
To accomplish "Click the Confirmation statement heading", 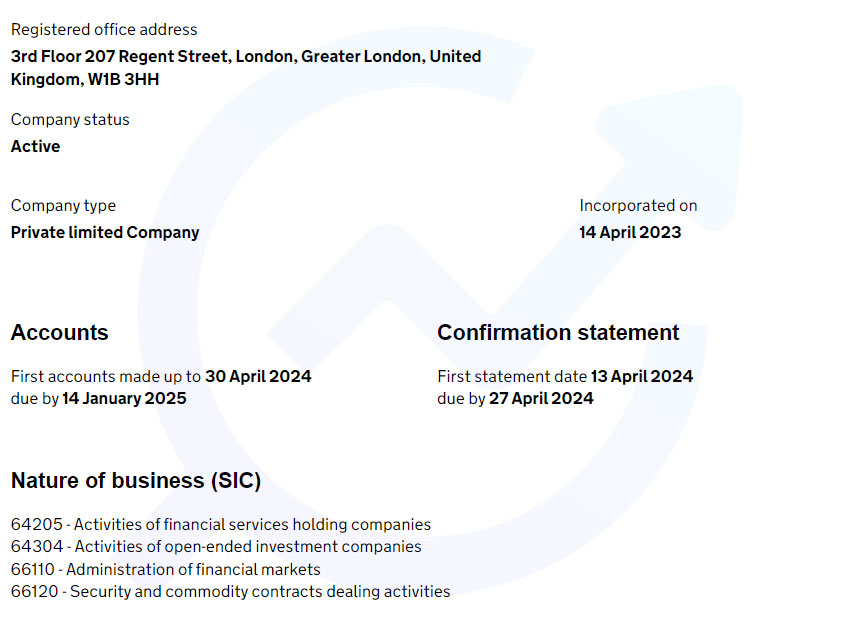I will [x=558, y=333].
